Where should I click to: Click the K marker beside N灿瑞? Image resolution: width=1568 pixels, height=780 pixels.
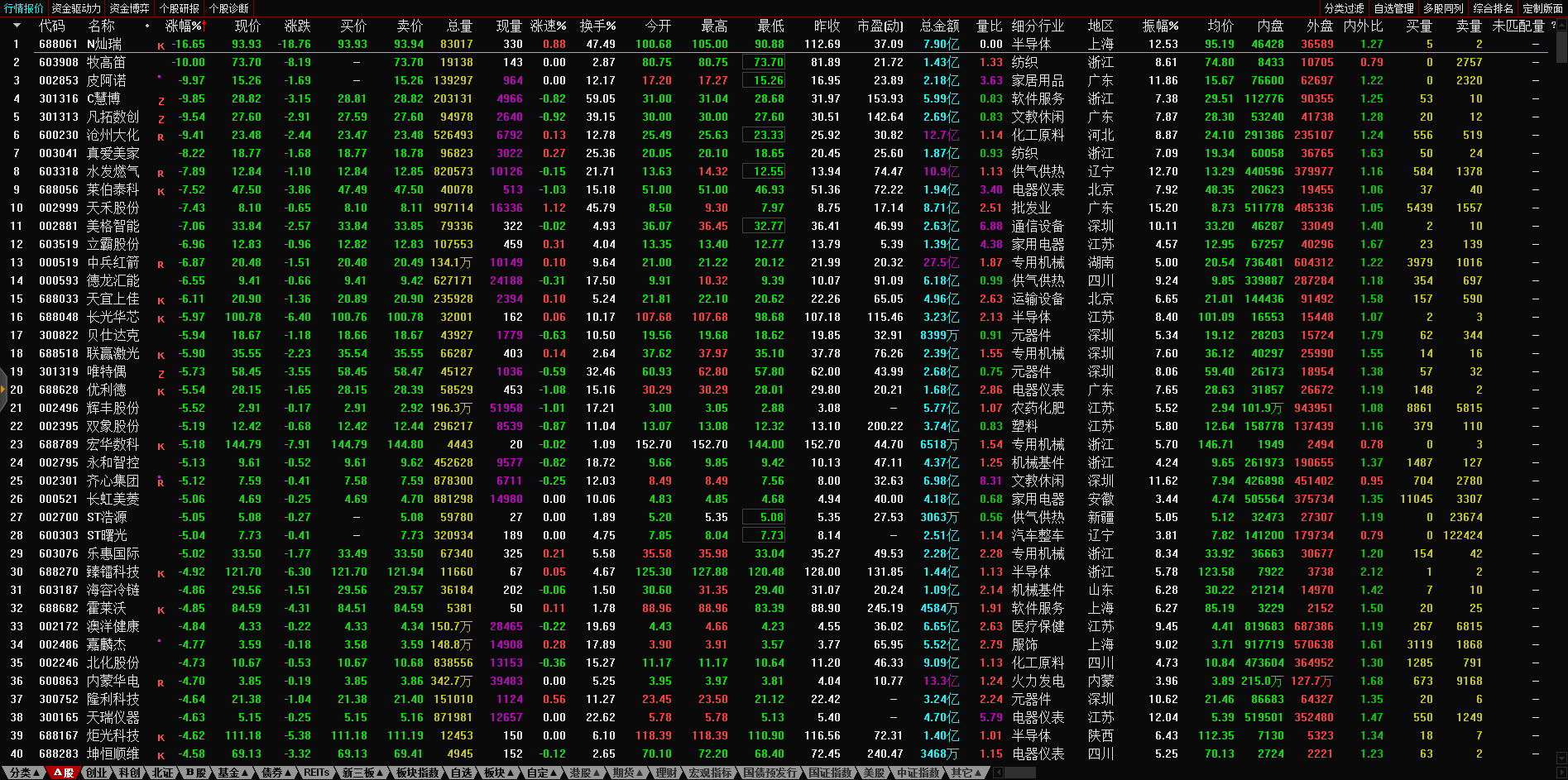click(161, 45)
